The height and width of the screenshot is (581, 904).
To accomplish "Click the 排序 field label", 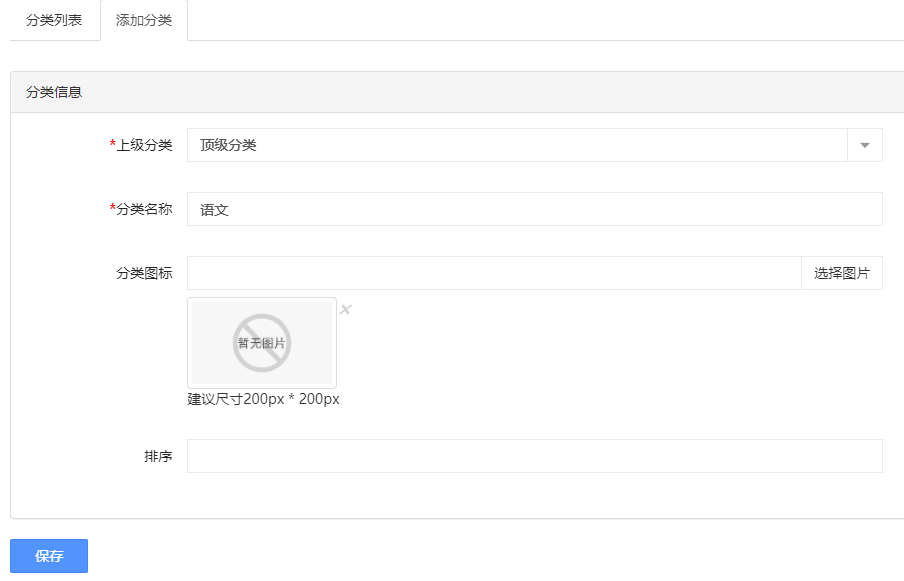I will point(158,456).
